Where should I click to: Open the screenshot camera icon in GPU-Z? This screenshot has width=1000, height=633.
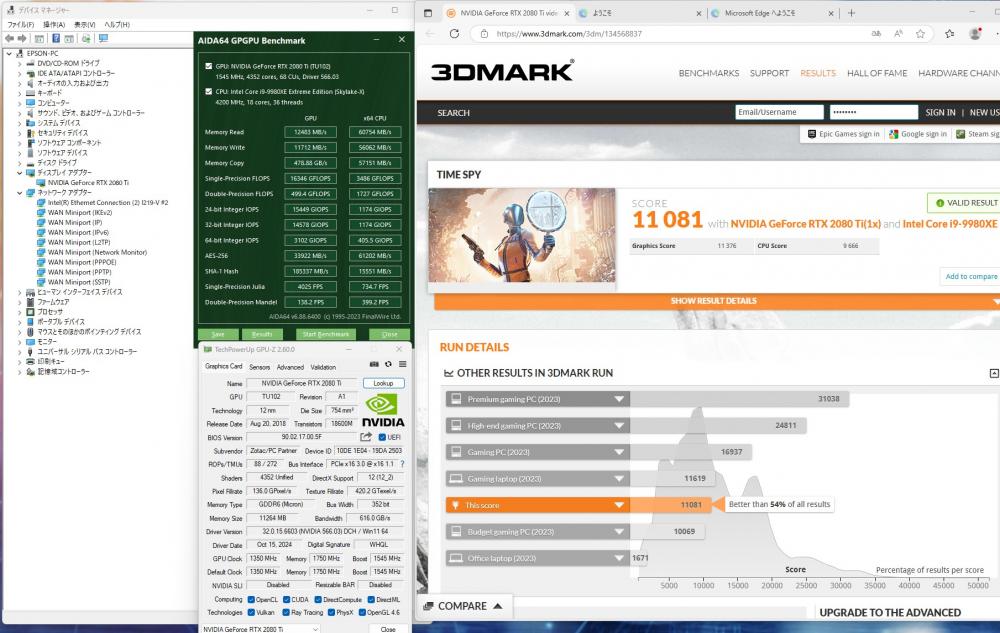tap(374, 365)
